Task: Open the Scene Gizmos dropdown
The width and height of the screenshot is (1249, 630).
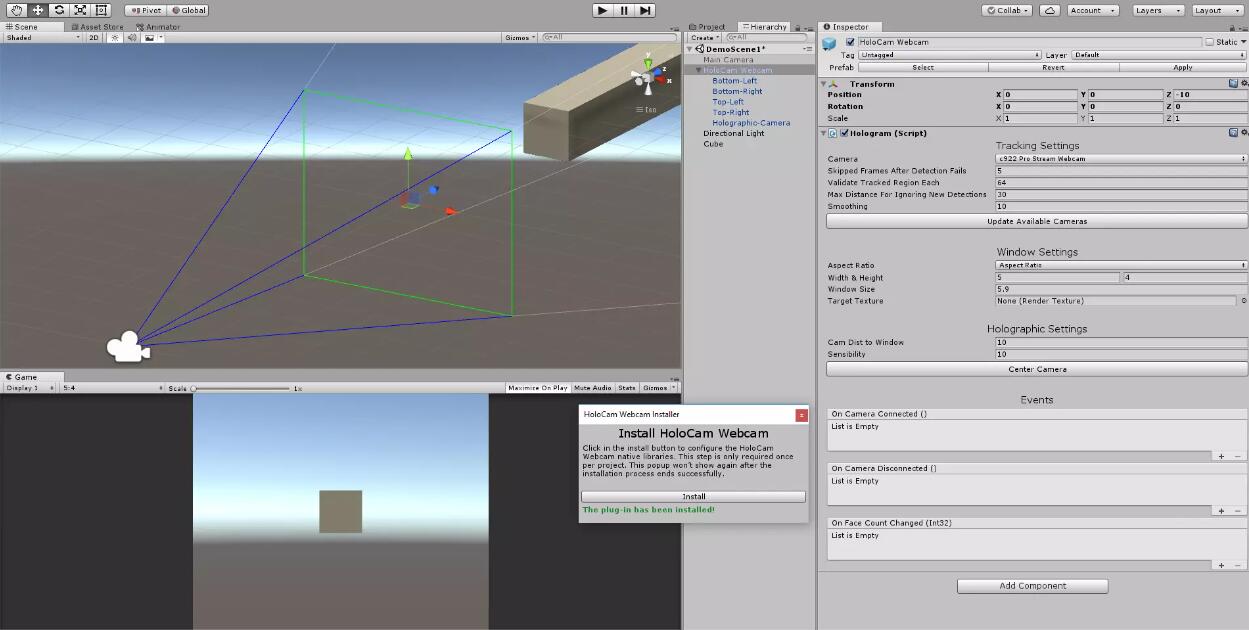Action: [520, 37]
